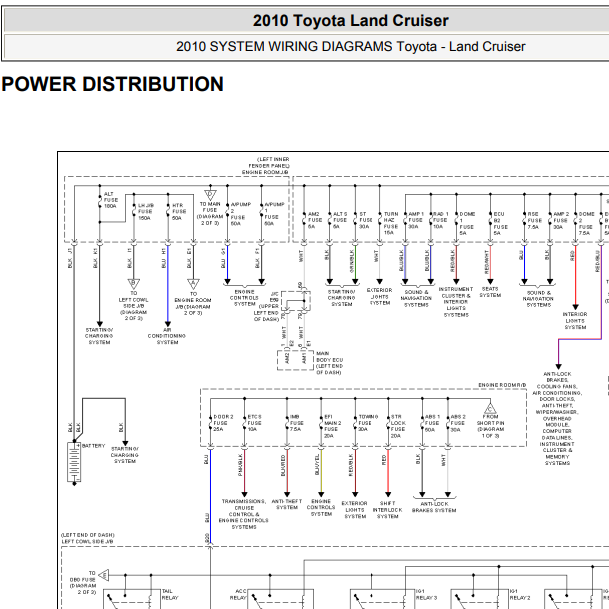
Task: Click the 'SEATS SYSTEM' label
Action: [x=490, y=292]
